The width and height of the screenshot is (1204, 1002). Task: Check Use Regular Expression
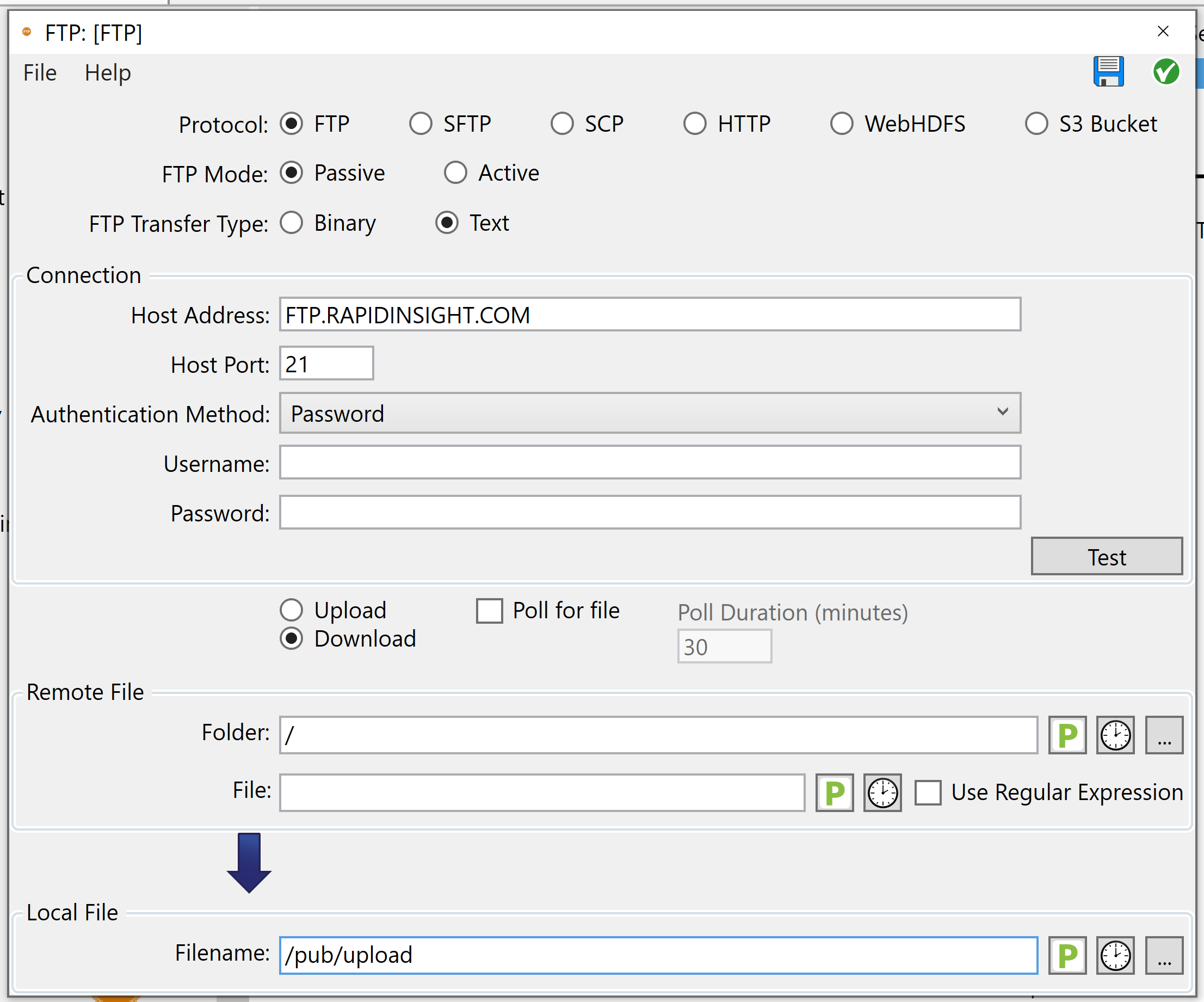click(928, 792)
